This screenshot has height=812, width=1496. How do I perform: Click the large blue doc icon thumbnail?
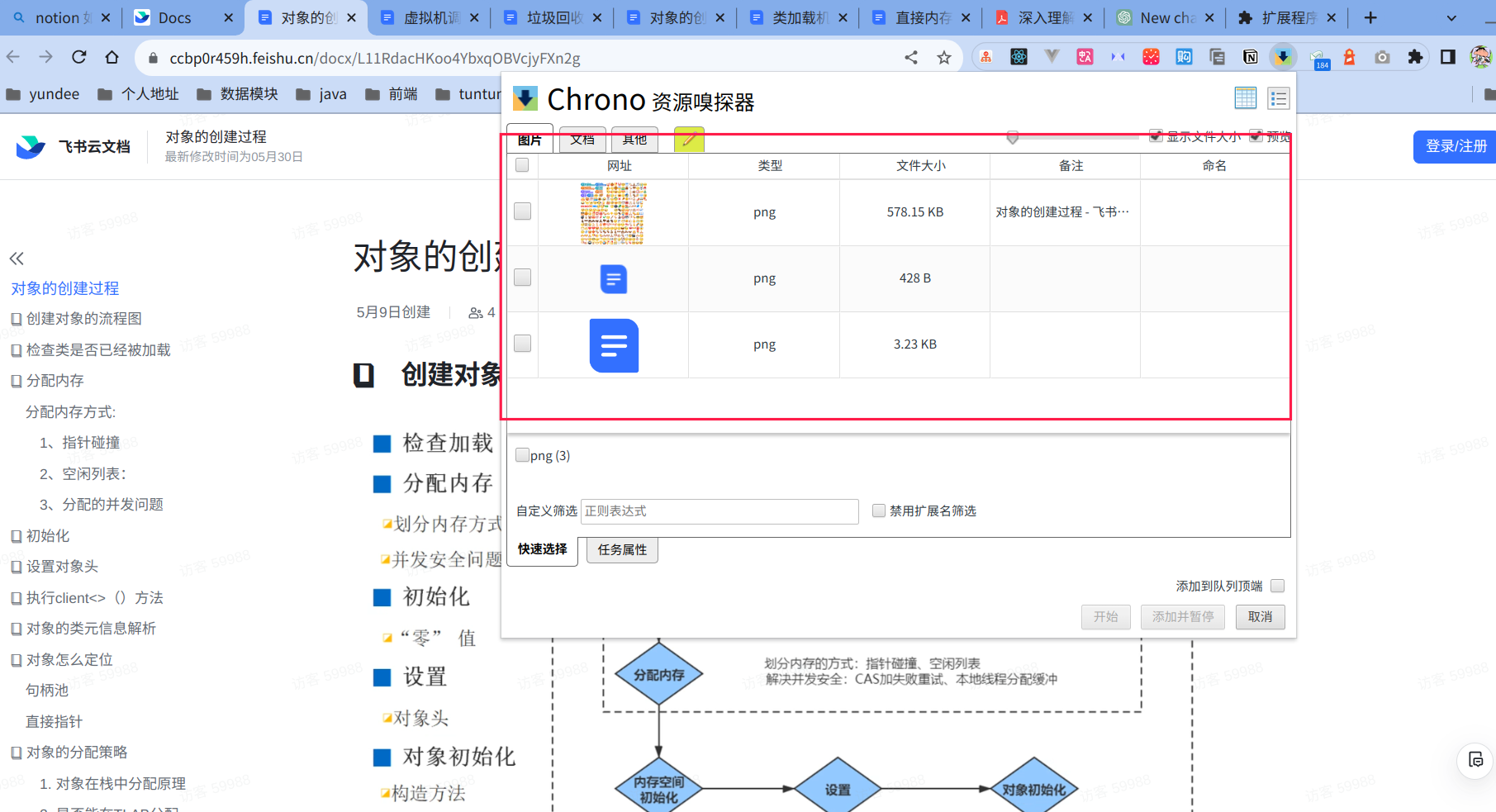point(614,345)
